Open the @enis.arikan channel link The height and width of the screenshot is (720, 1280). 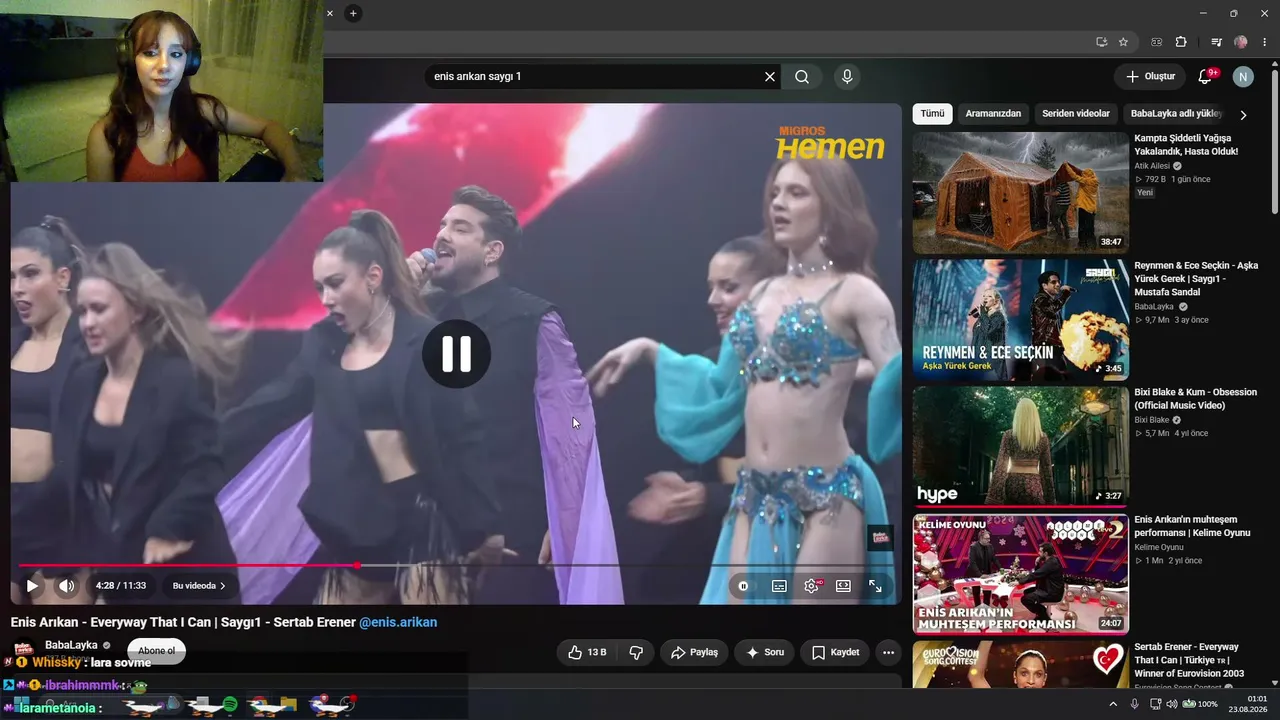398,622
